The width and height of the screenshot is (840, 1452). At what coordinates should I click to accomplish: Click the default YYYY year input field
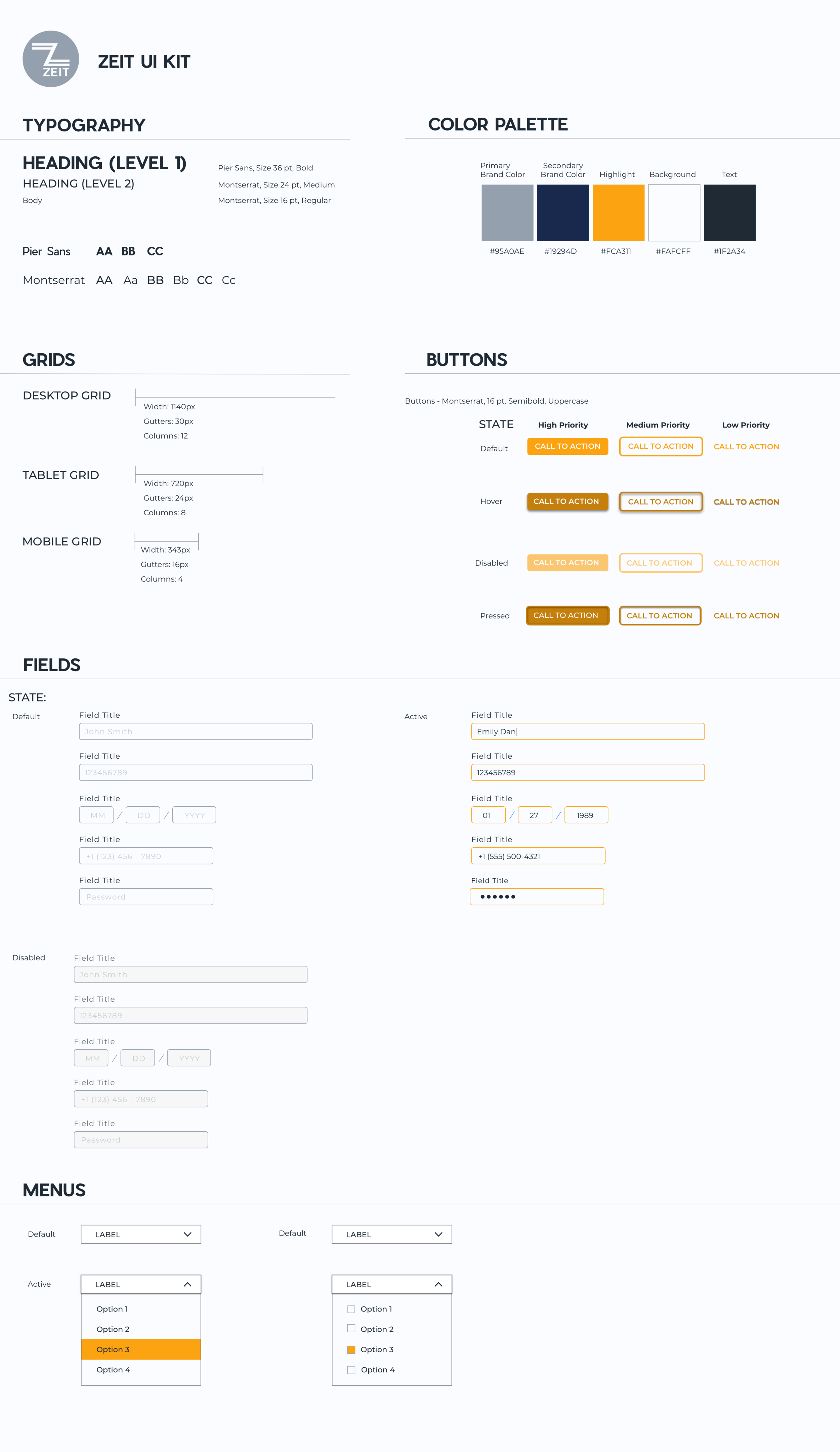194,815
